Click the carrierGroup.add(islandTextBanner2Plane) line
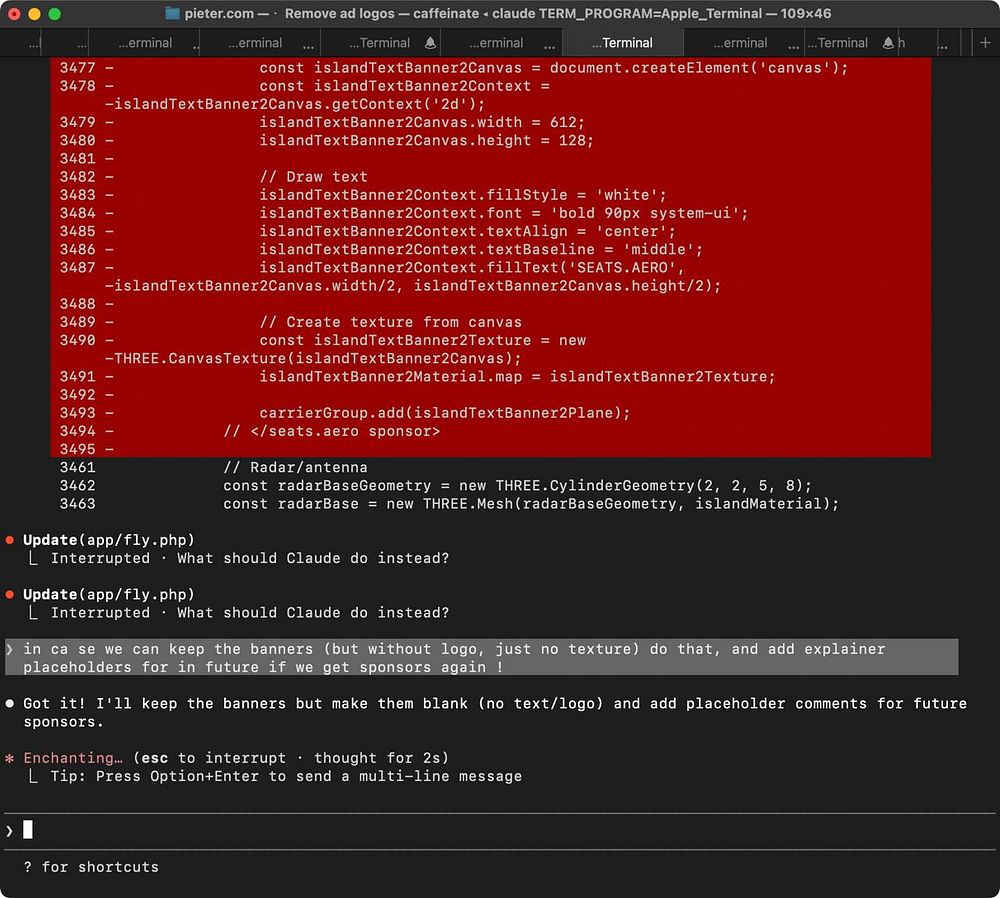Image resolution: width=1000 pixels, height=898 pixels. coord(445,413)
